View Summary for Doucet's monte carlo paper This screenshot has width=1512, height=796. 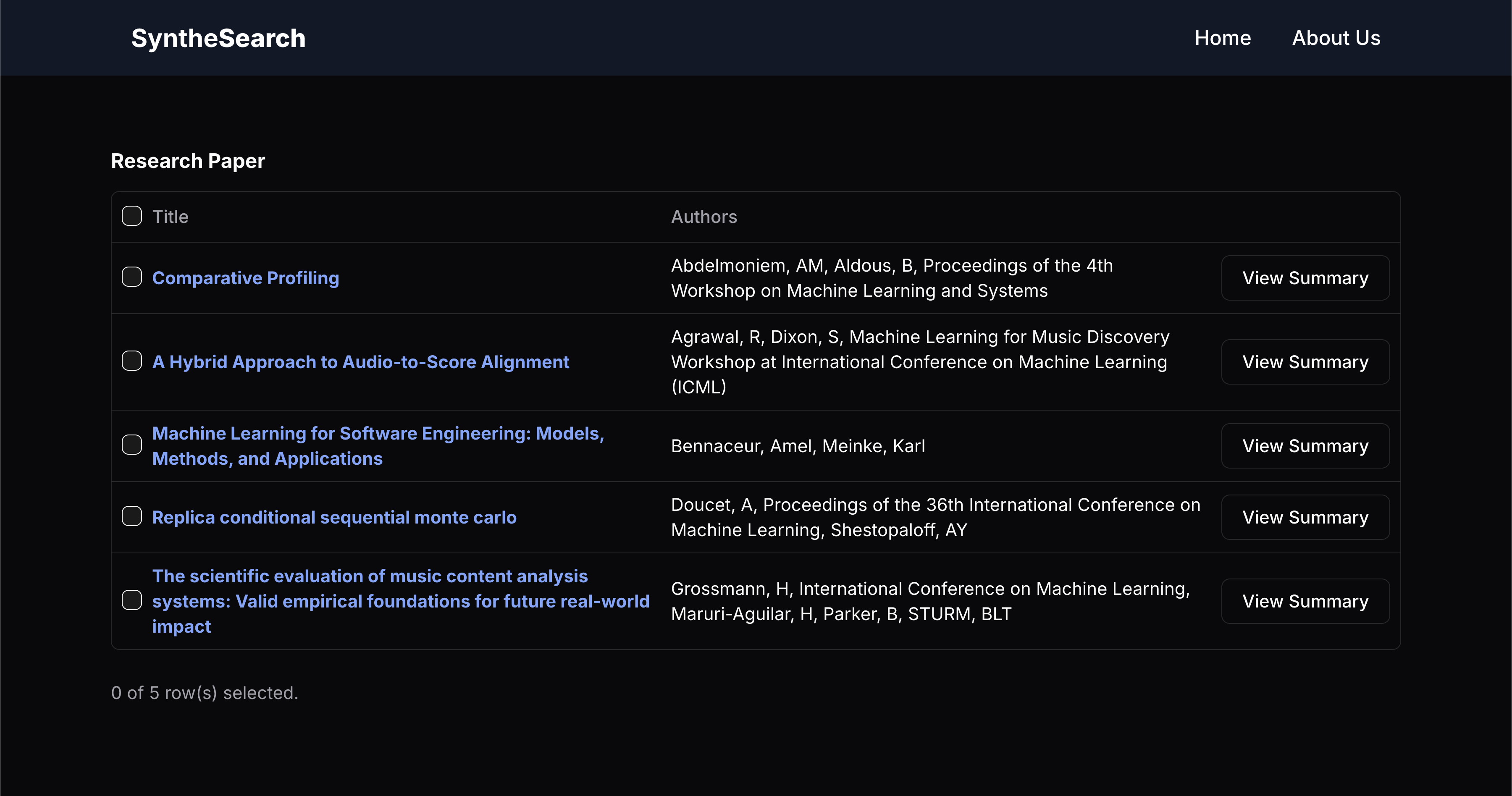pyautogui.click(x=1305, y=517)
